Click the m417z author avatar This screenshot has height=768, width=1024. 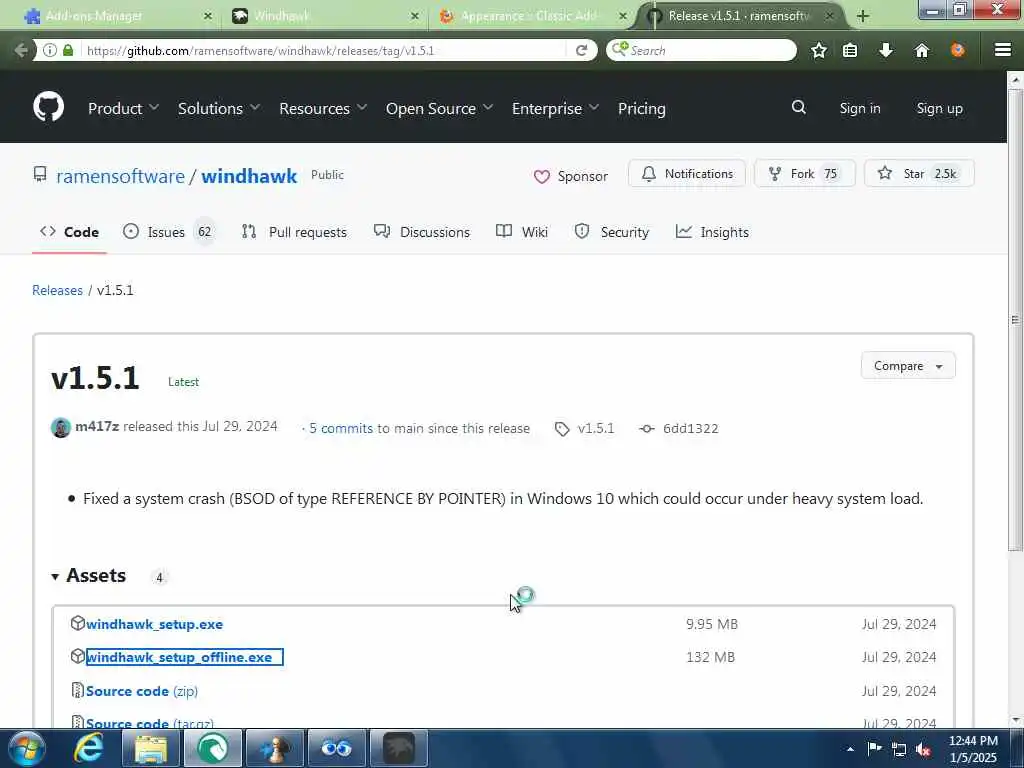[61, 428]
